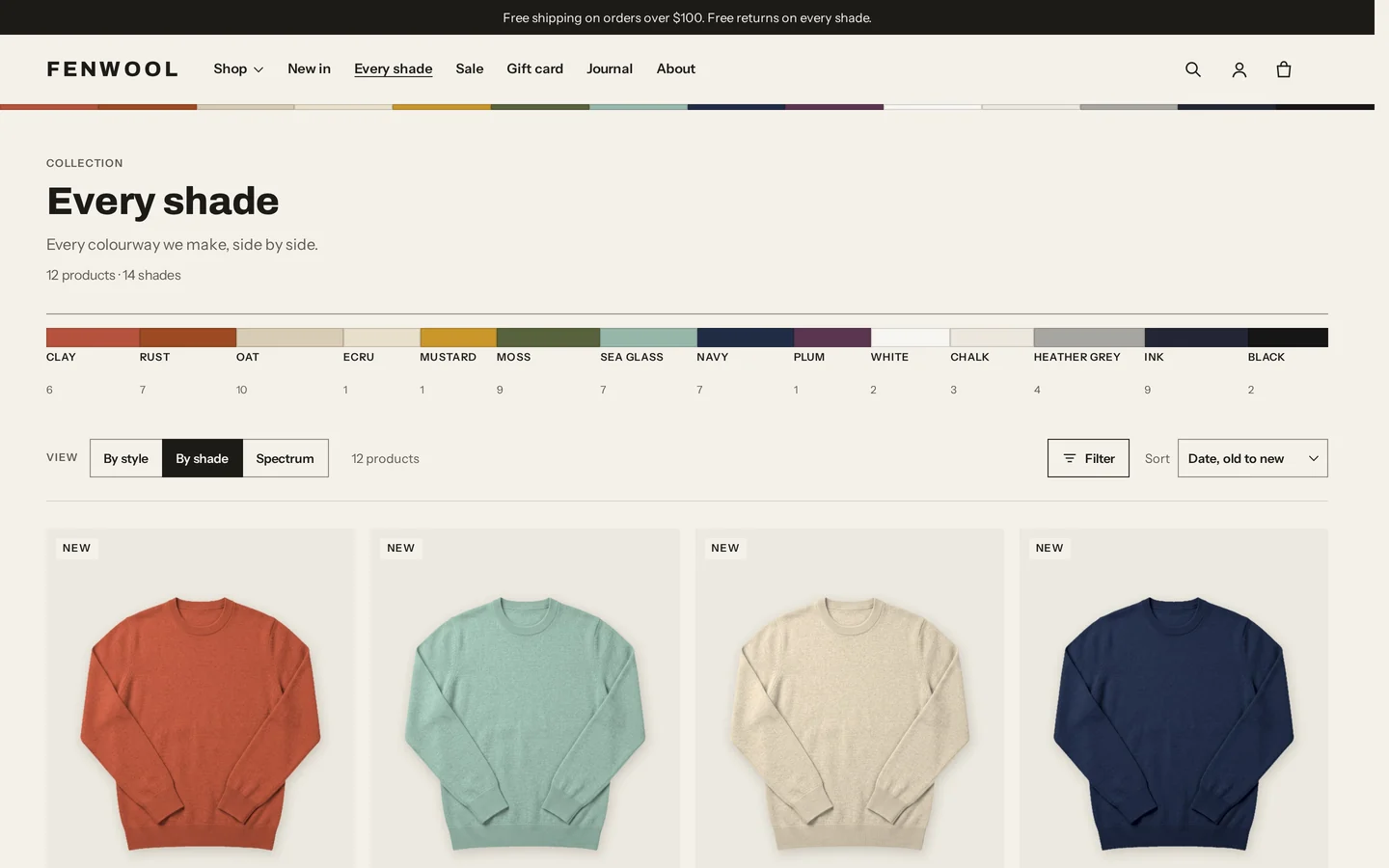Click the free shipping announcement text

click(687, 17)
